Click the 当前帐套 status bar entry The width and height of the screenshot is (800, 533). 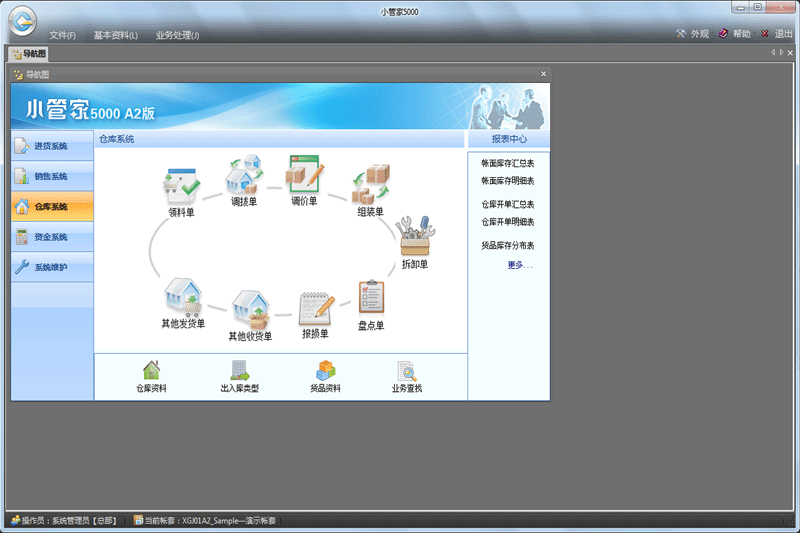[x=205, y=520]
